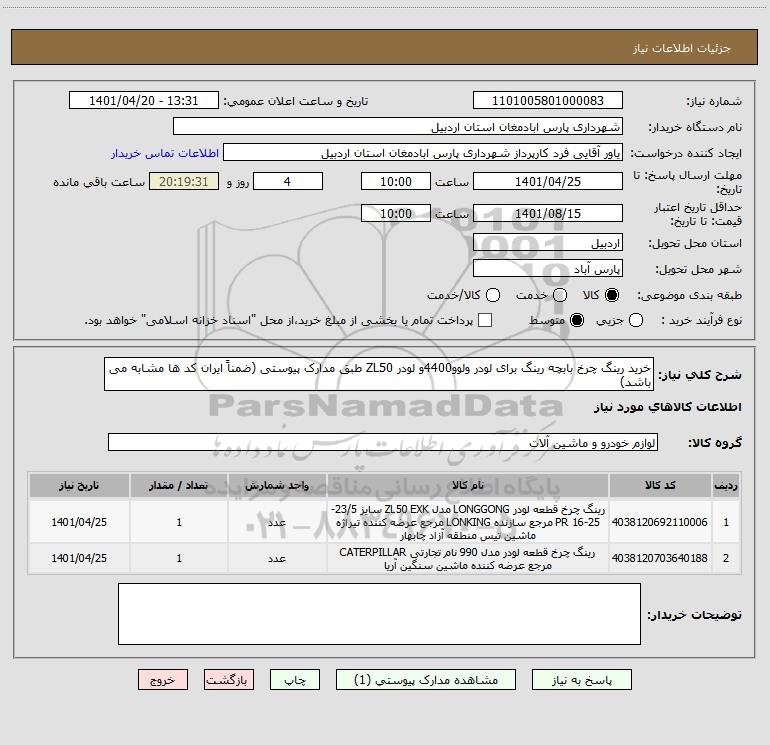Click the بازگشت back button
770x745 pixels.
(x=229, y=680)
